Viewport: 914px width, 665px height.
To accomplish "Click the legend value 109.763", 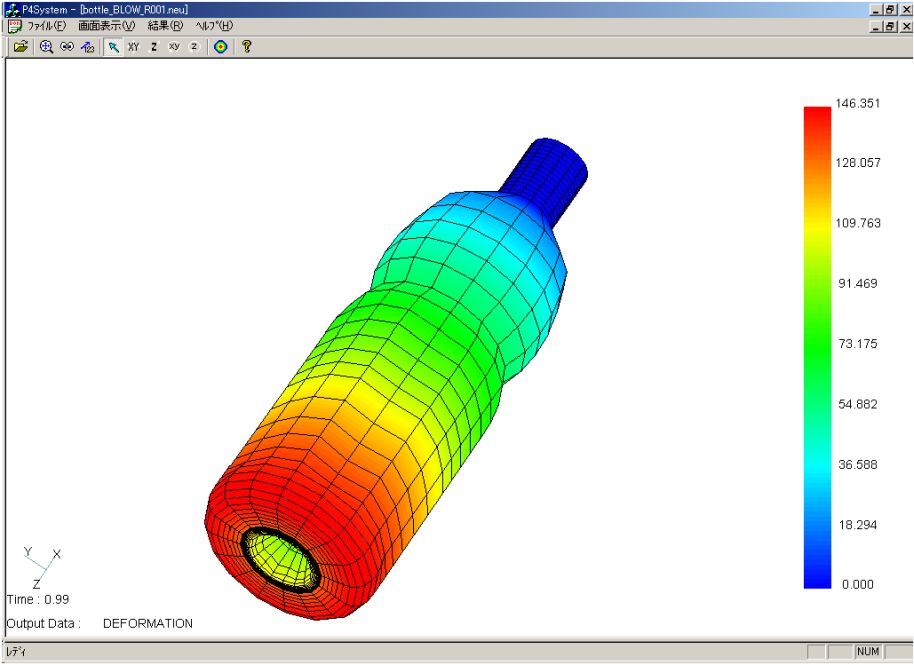I will 857,223.
